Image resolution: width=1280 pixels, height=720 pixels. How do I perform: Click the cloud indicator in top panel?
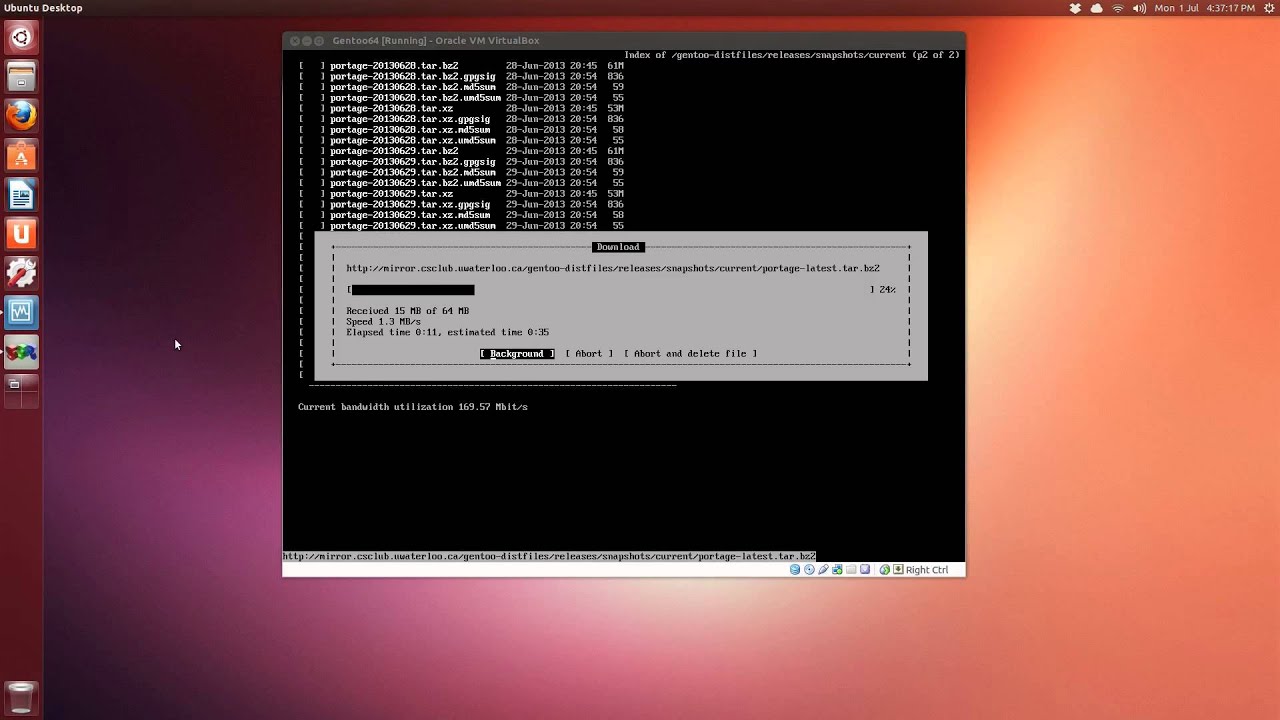tap(1096, 8)
